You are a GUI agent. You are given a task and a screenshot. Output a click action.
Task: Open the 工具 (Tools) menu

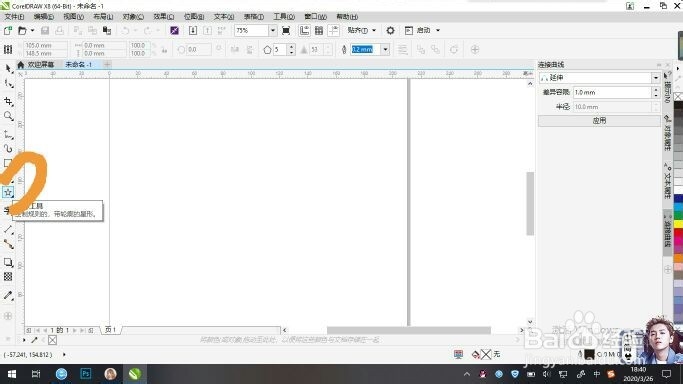pos(284,17)
